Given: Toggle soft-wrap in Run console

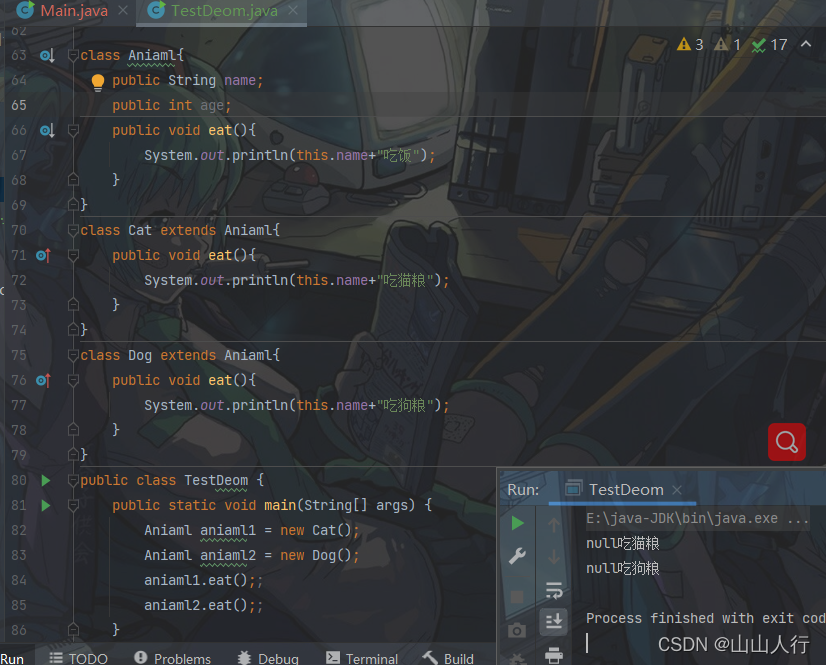Looking at the screenshot, I should tap(554, 591).
